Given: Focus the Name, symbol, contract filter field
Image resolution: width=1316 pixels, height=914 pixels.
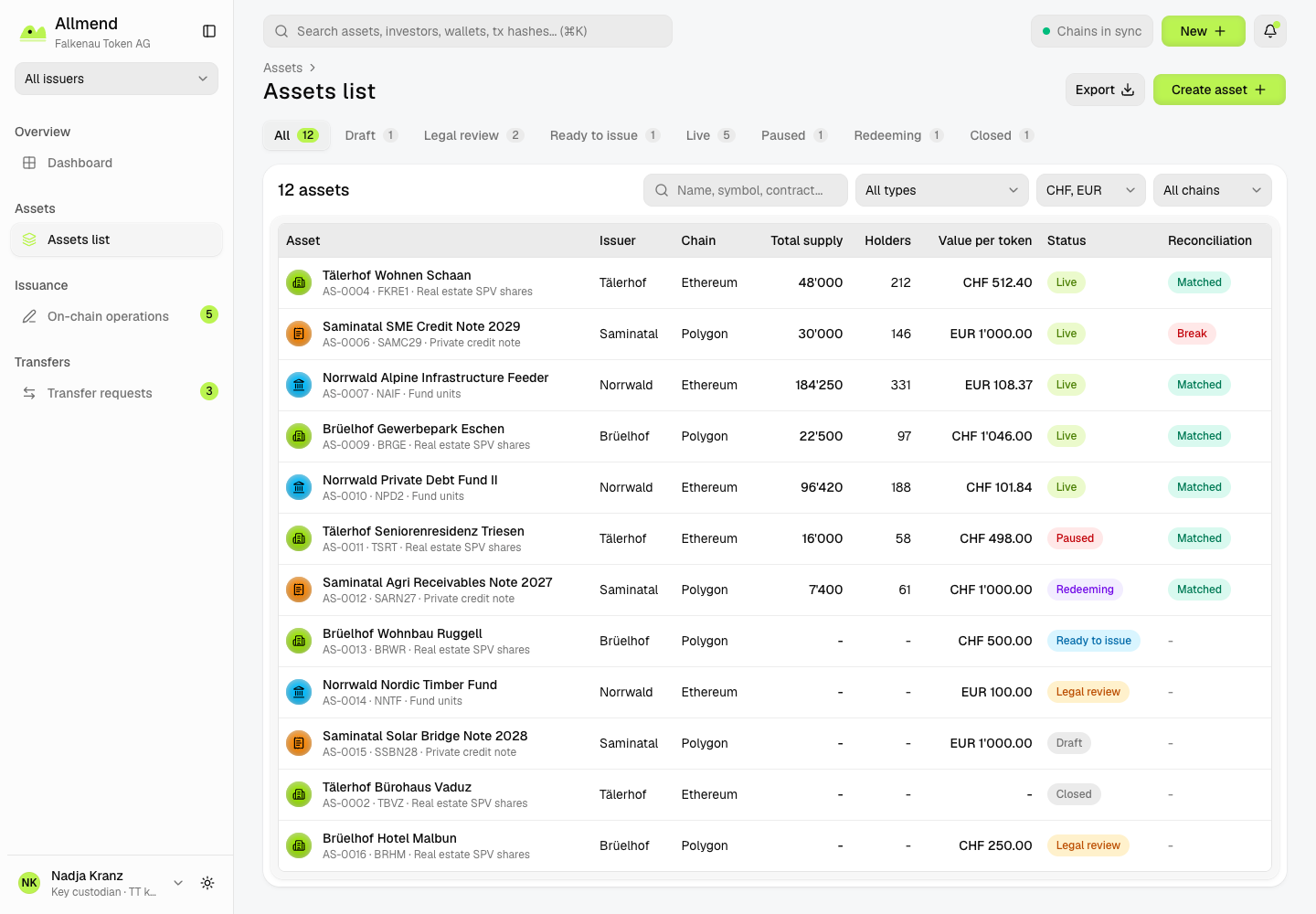Looking at the screenshot, I should click(x=746, y=190).
